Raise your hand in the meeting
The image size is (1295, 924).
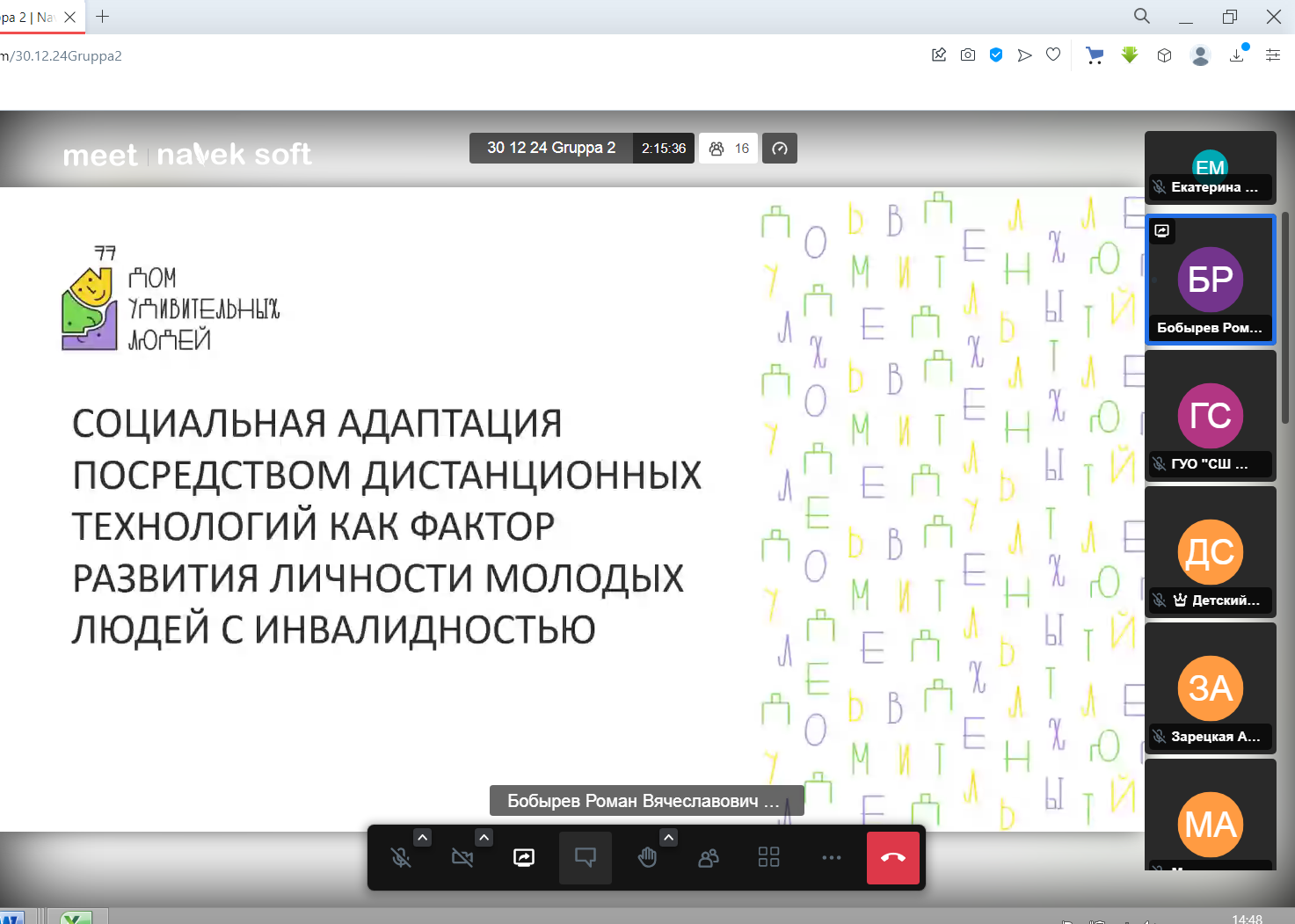(x=647, y=857)
